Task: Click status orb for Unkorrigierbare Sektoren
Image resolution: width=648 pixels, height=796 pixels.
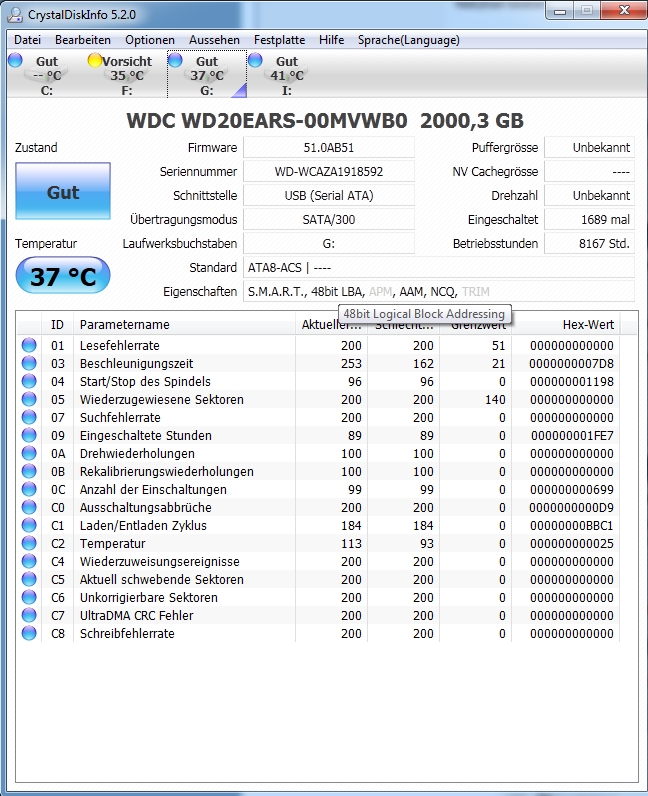Action: (x=29, y=598)
